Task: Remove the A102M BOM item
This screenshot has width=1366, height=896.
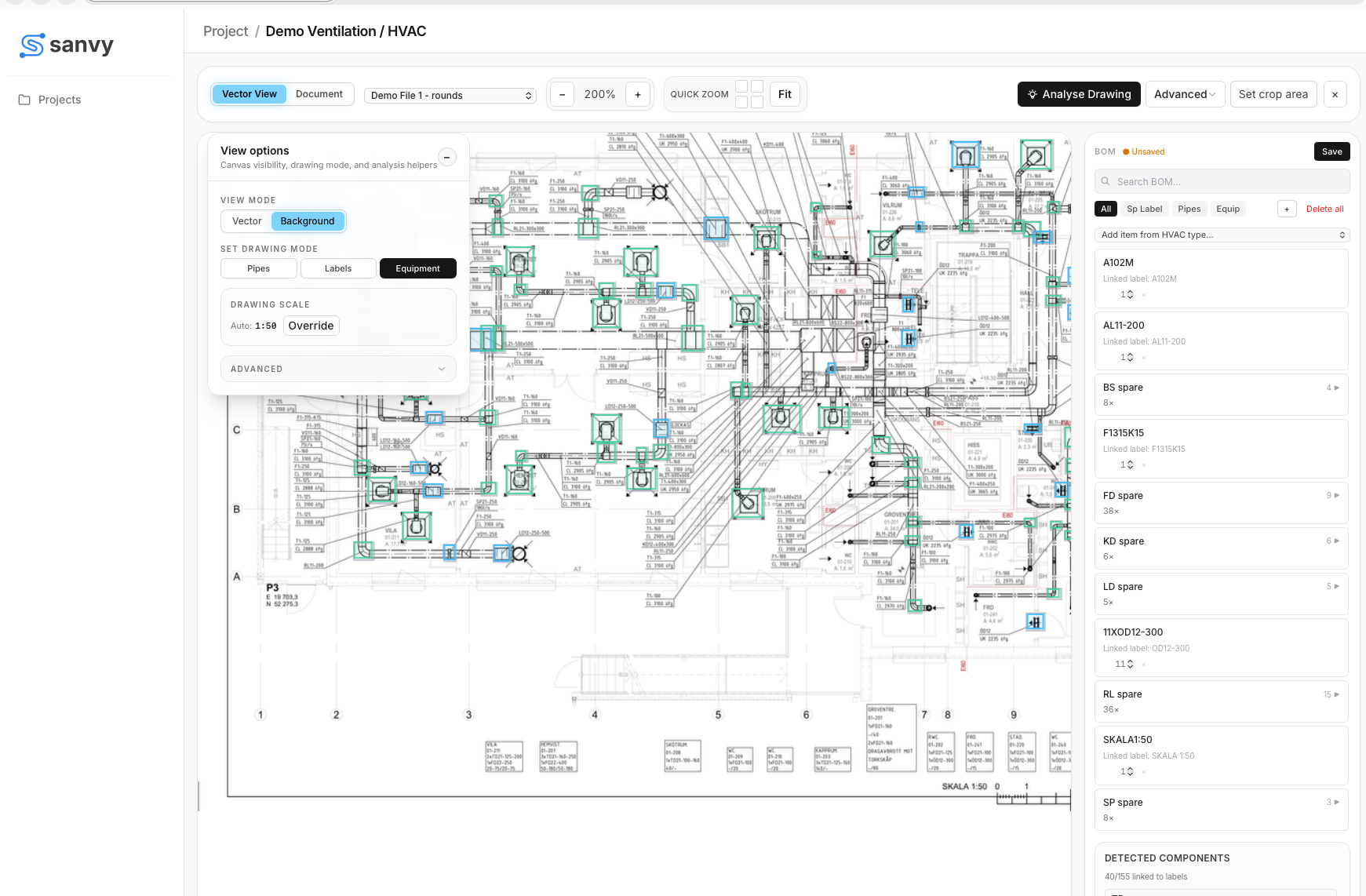Action: point(1143,295)
